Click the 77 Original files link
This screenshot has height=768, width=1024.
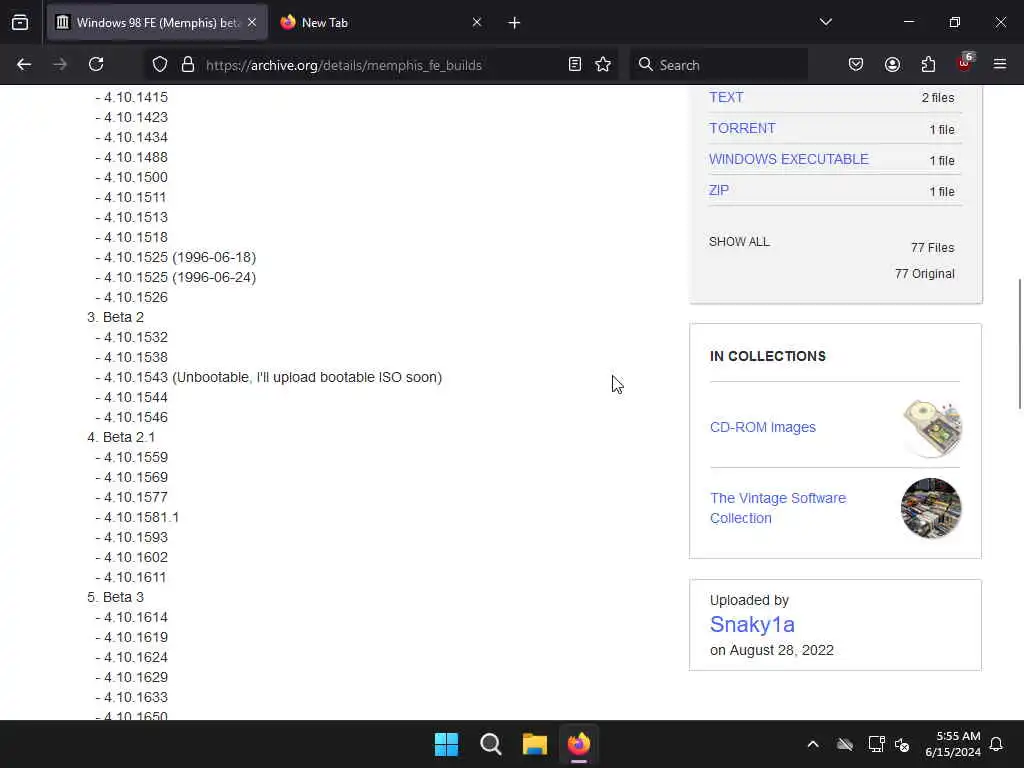click(x=925, y=274)
